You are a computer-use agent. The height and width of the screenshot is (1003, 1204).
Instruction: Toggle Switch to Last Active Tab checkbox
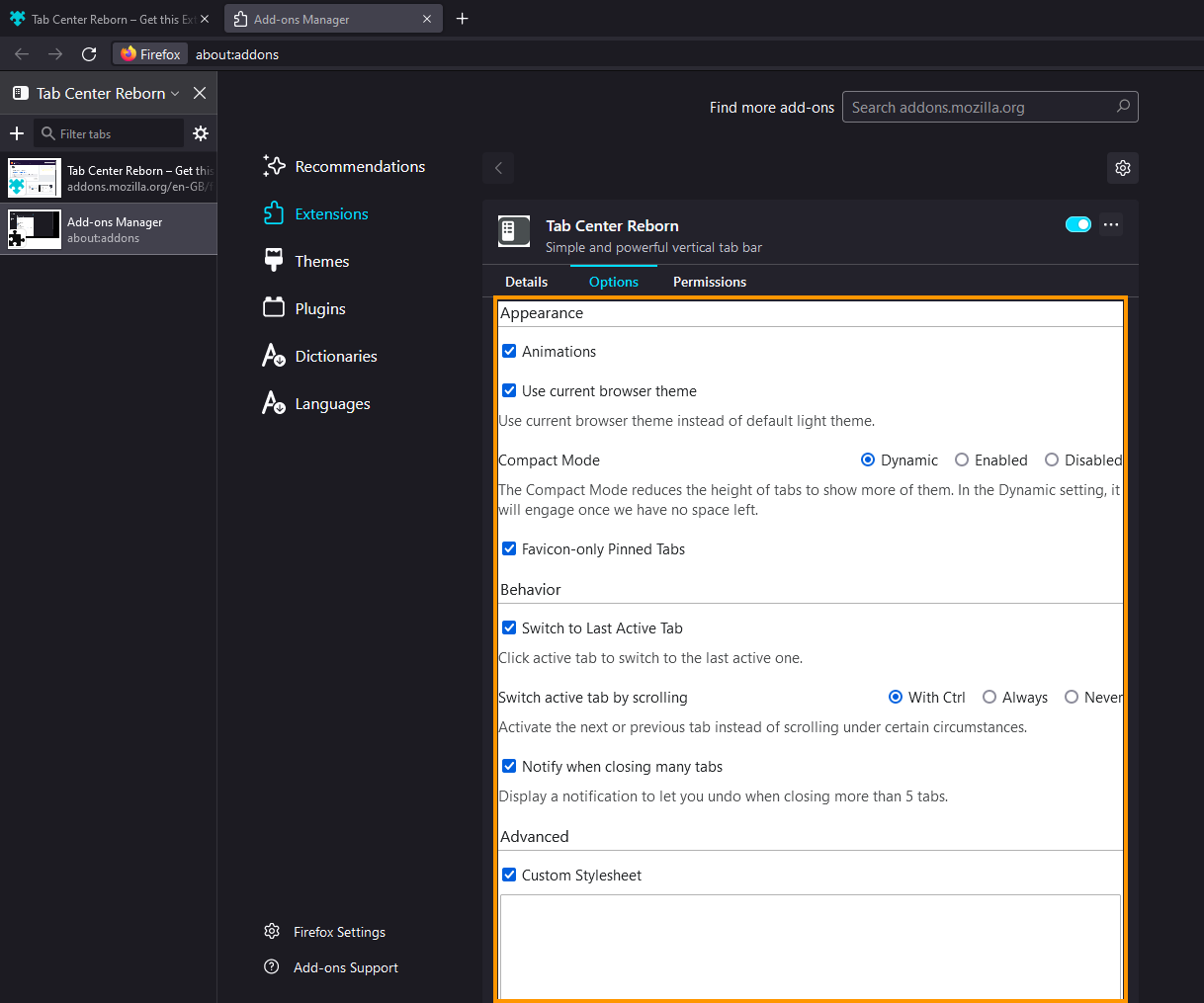(509, 627)
